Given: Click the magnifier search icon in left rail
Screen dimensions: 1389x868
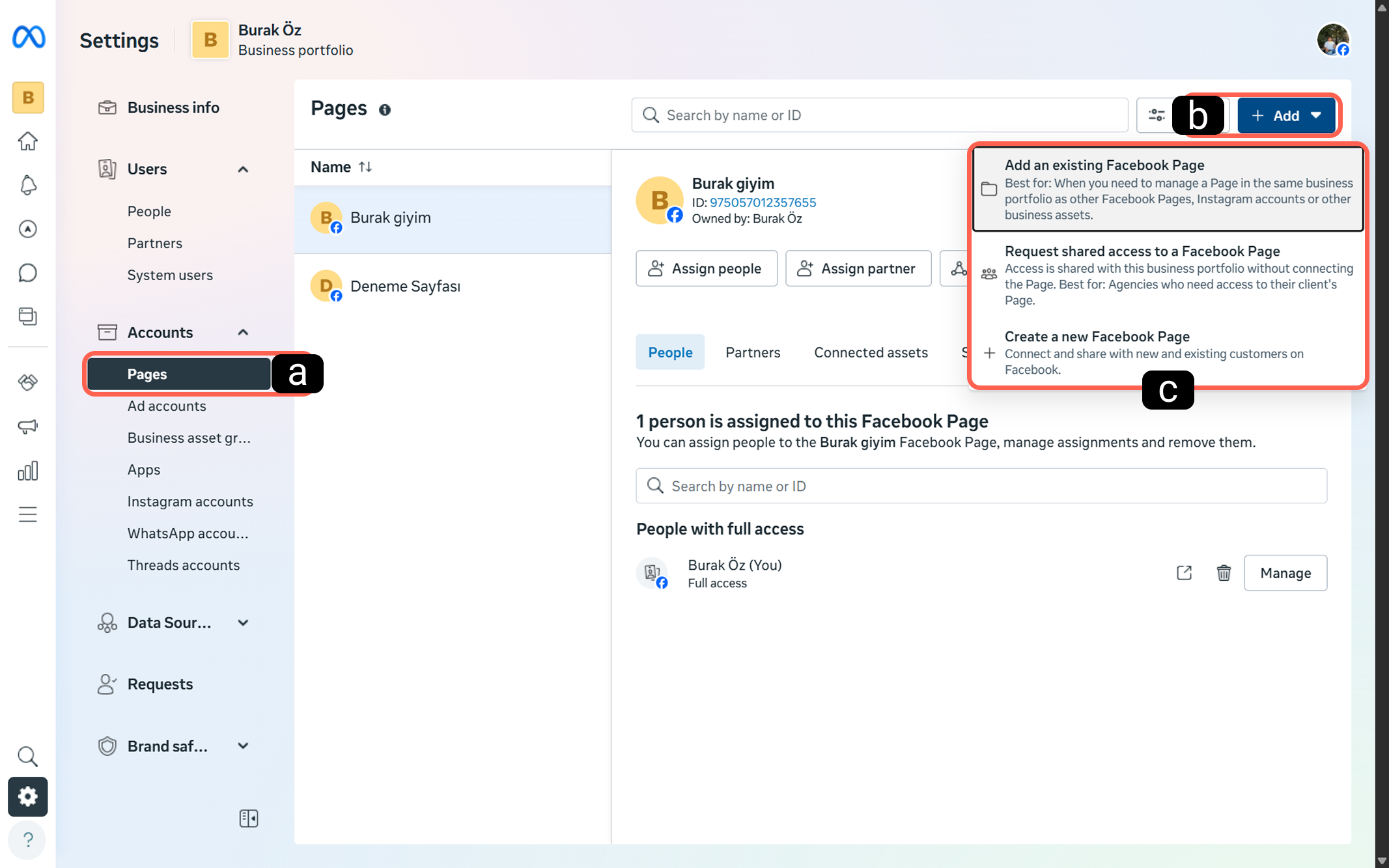Looking at the screenshot, I should click(28, 756).
